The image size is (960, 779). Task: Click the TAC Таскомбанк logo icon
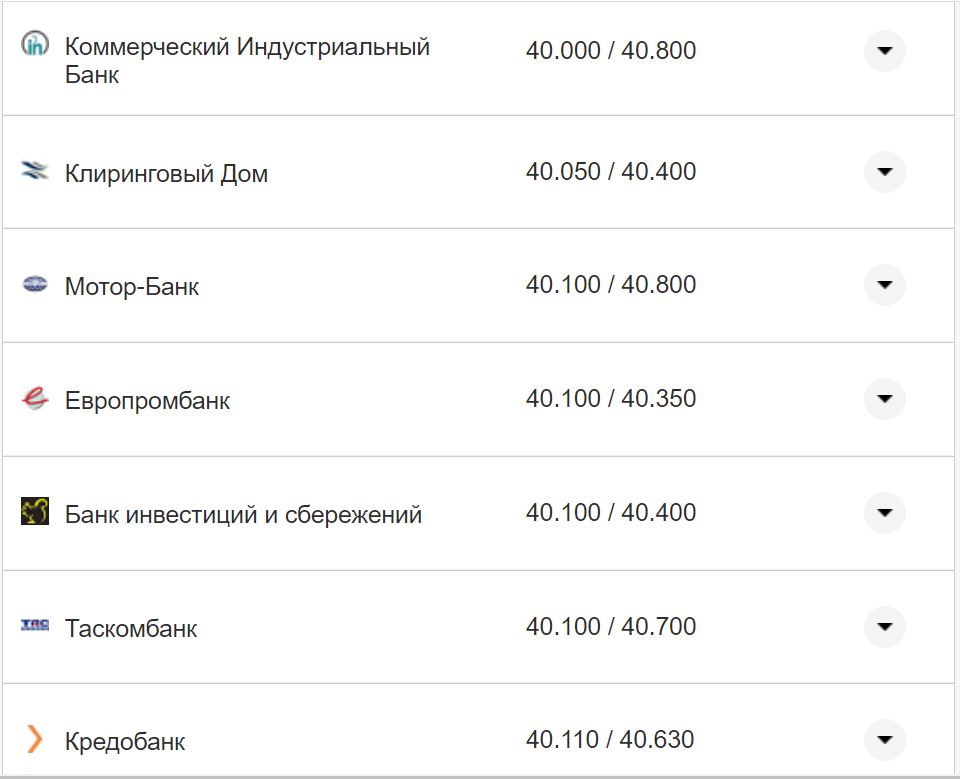tap(36, 626)
